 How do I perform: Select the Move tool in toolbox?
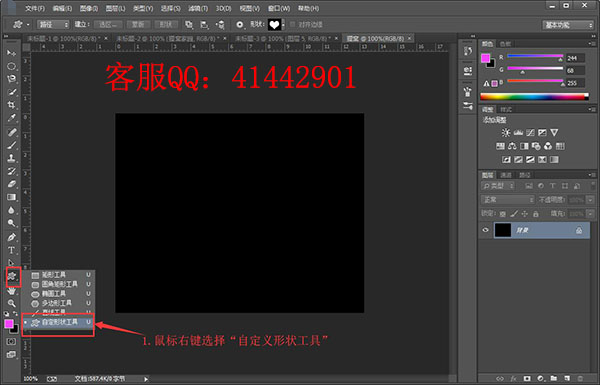[x=11, y=53]
